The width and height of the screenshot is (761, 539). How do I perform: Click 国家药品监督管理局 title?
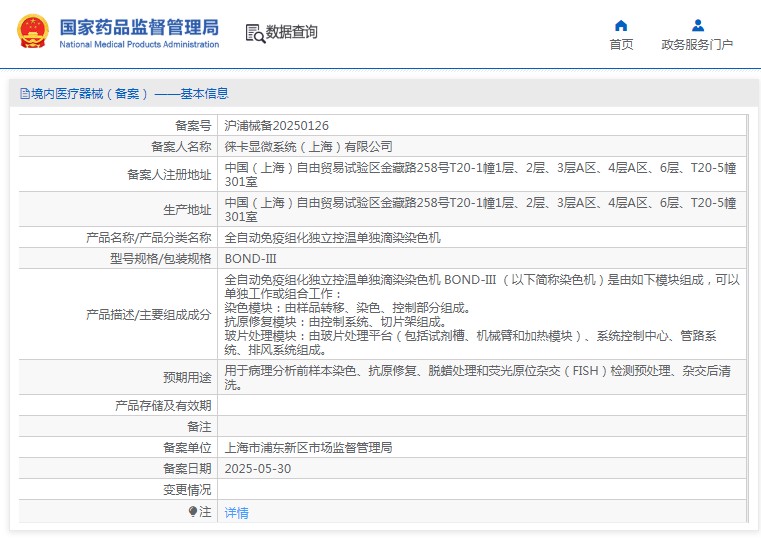click(x=139, y=27)
